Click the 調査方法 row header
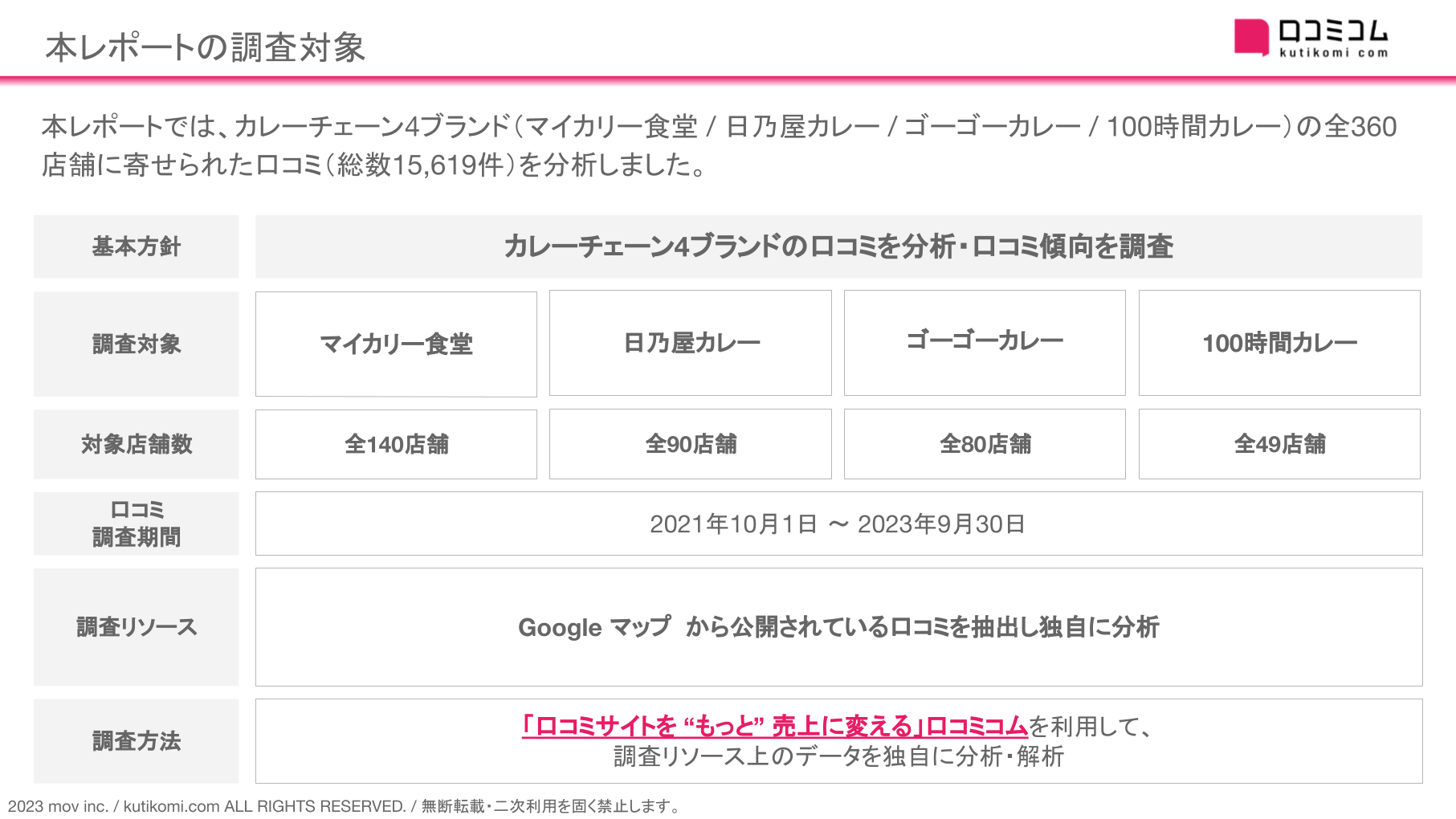Screen dimensions: 1456x819 137,741
